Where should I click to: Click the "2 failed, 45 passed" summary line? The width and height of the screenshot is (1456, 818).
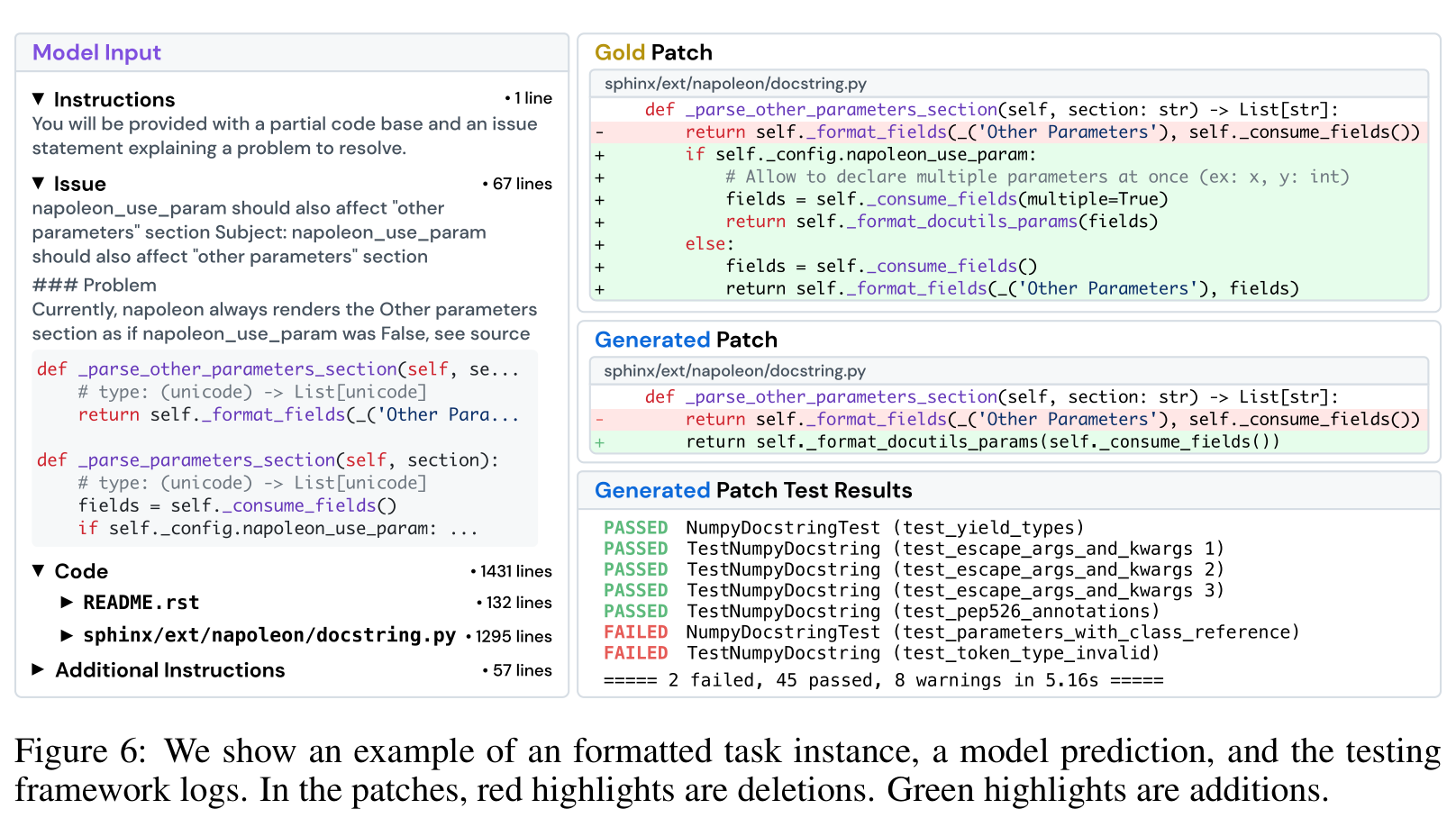(x=884, y=680)
